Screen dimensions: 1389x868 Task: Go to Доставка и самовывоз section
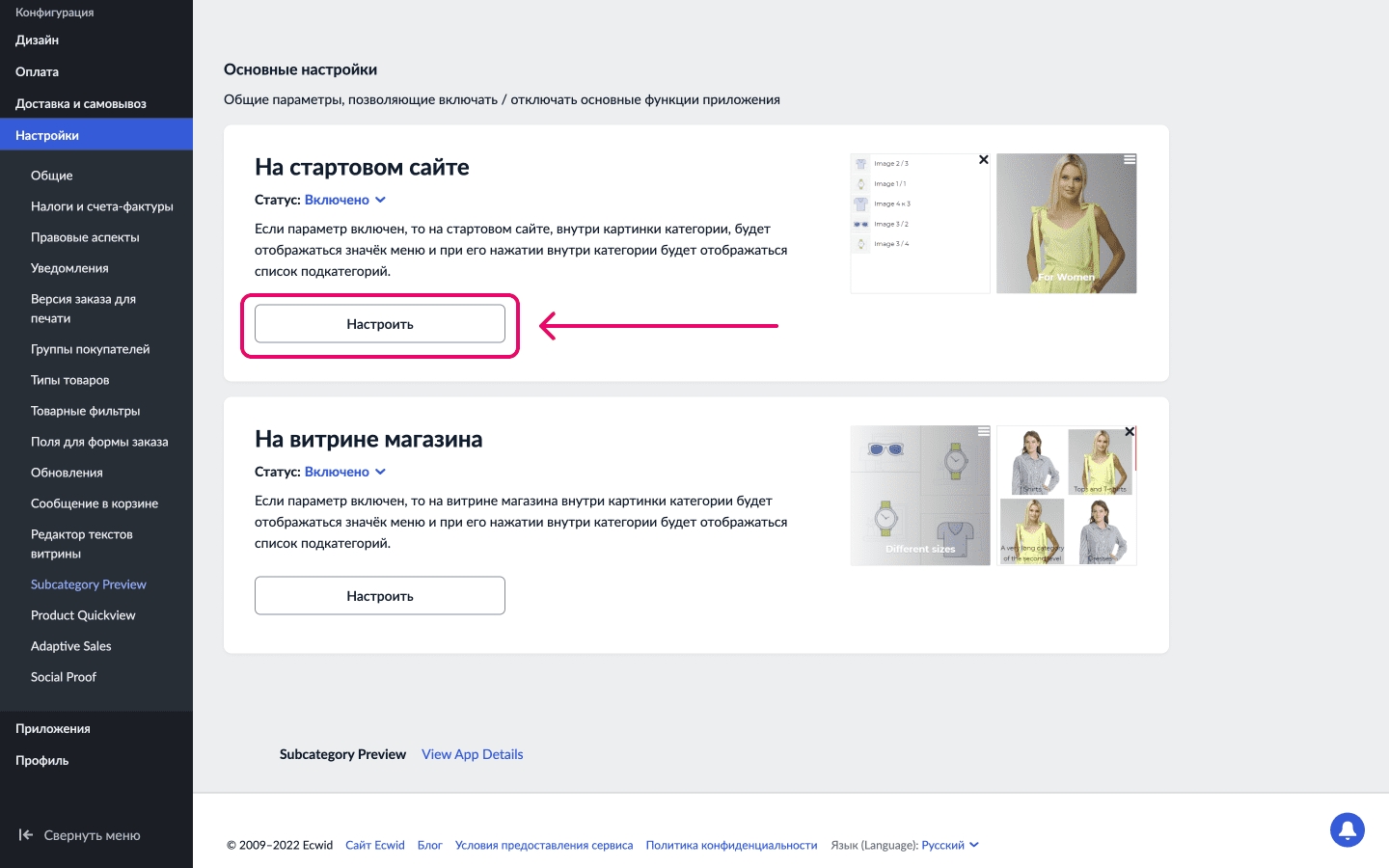[81, 103]
